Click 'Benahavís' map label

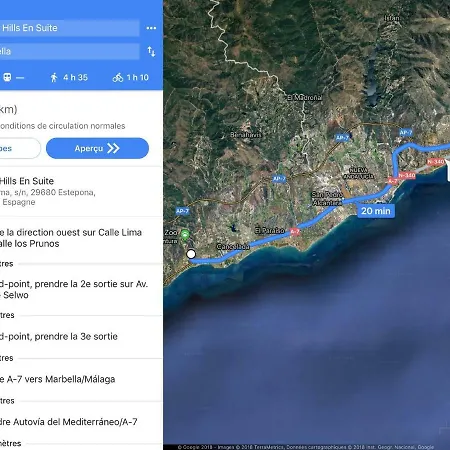[246, 135]
